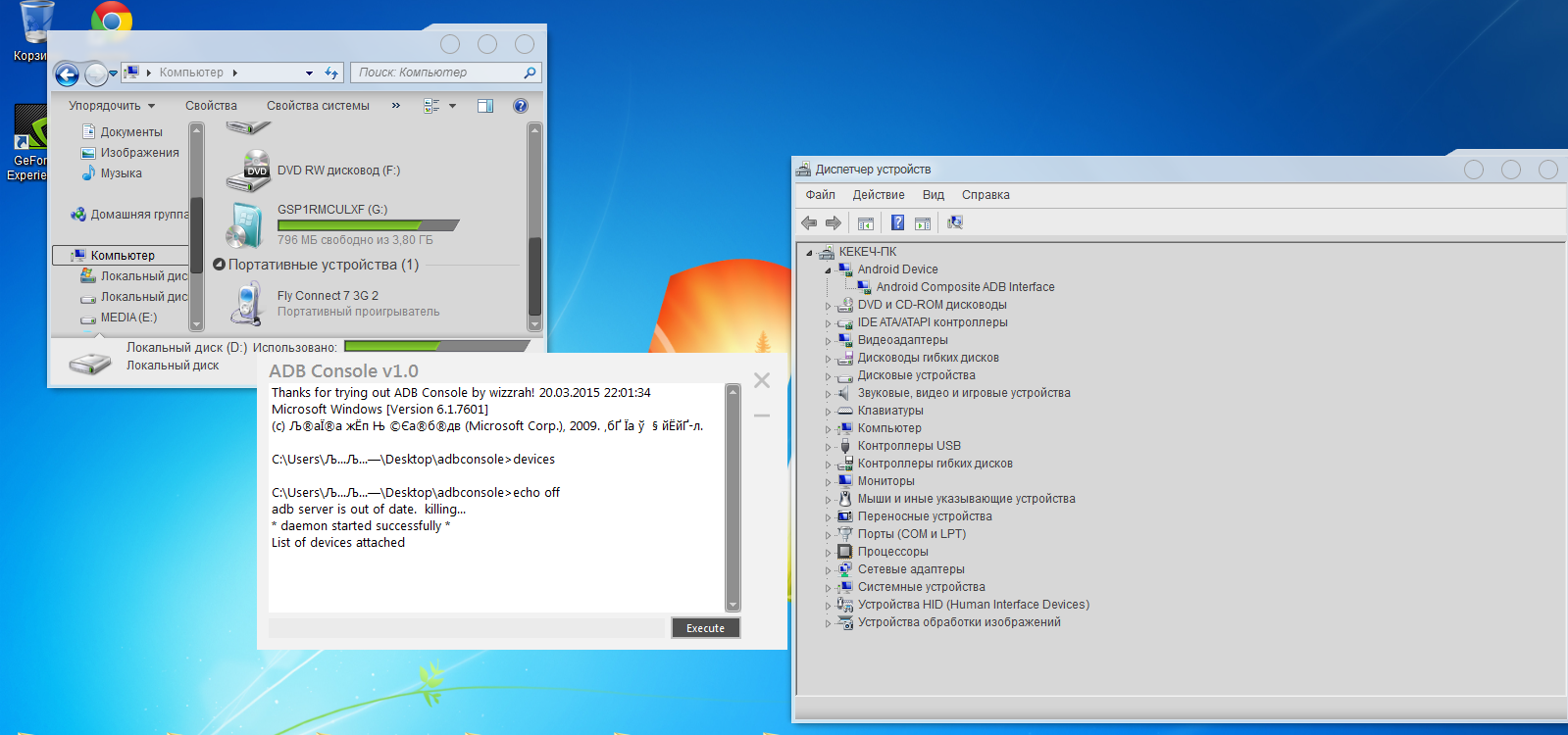Click Свойства системы in Explorer toolbar
Image resolution: width=1568 pixels, height=735 pixels.
[x=318, y=106]
